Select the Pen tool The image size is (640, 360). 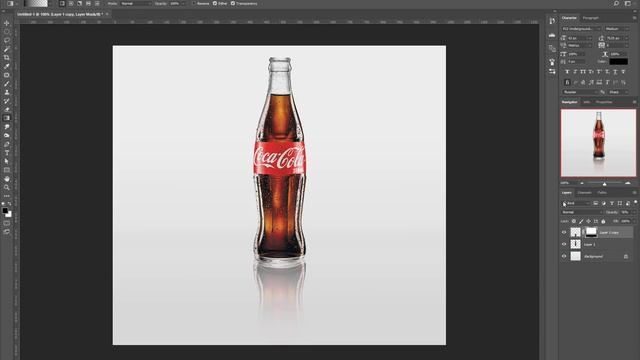tap(7, 144)
